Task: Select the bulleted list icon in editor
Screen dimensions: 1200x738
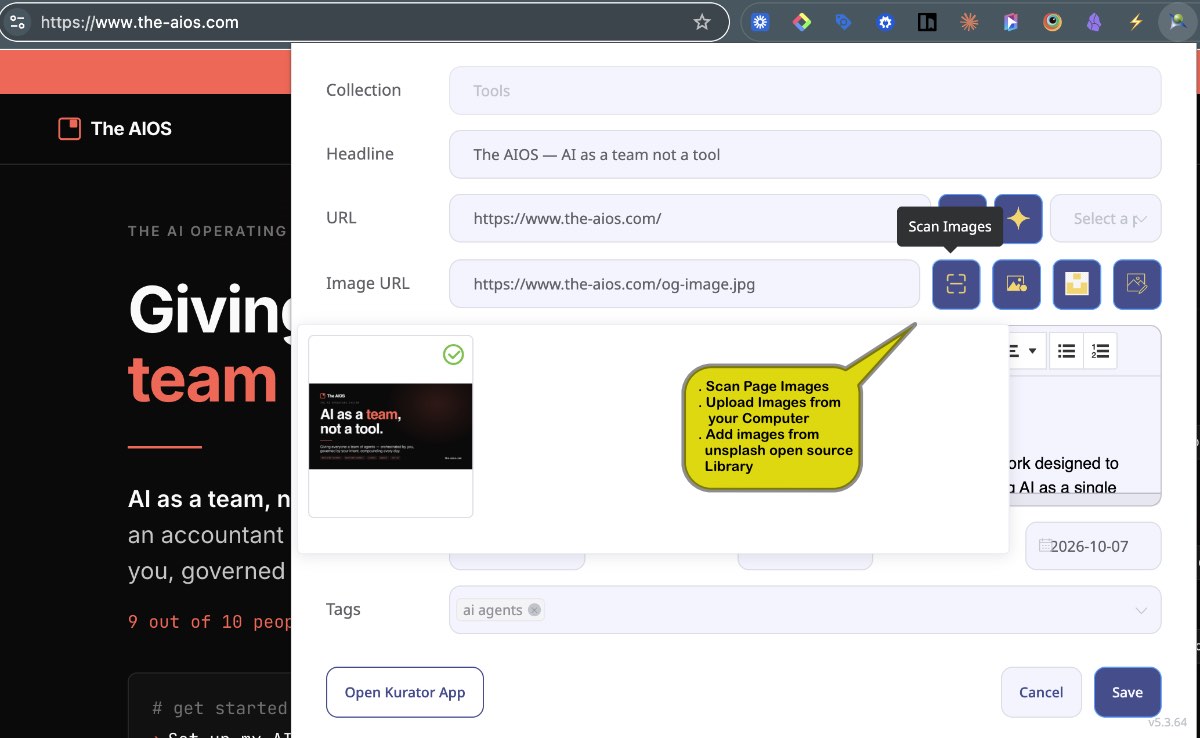Action: pos(1067,351)
